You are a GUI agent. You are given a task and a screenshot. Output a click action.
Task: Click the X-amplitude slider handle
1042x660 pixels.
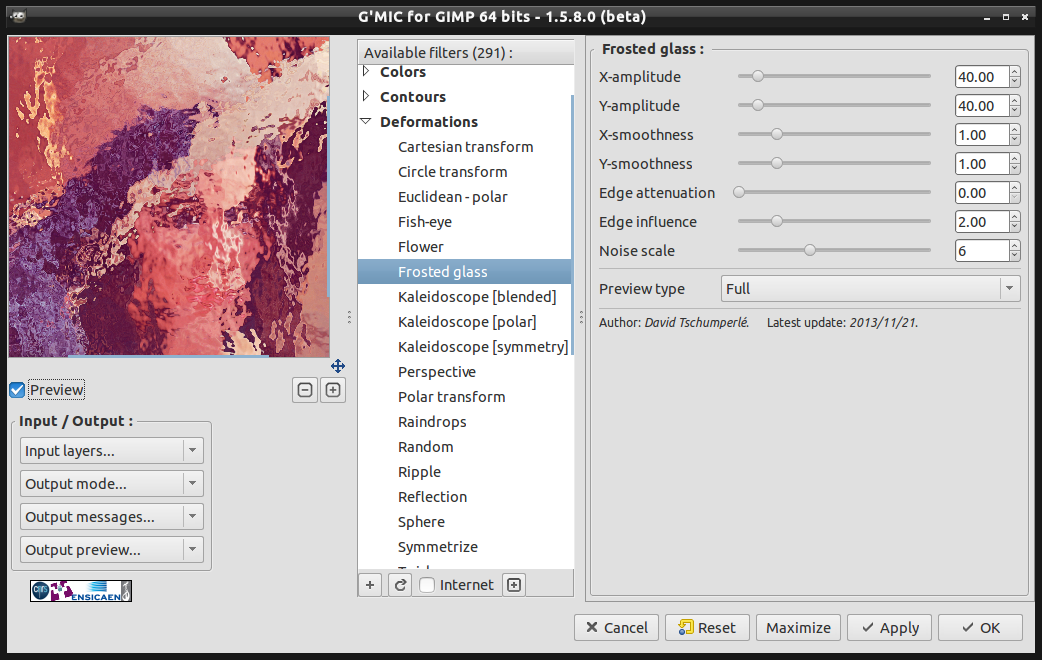pos(758,76)
